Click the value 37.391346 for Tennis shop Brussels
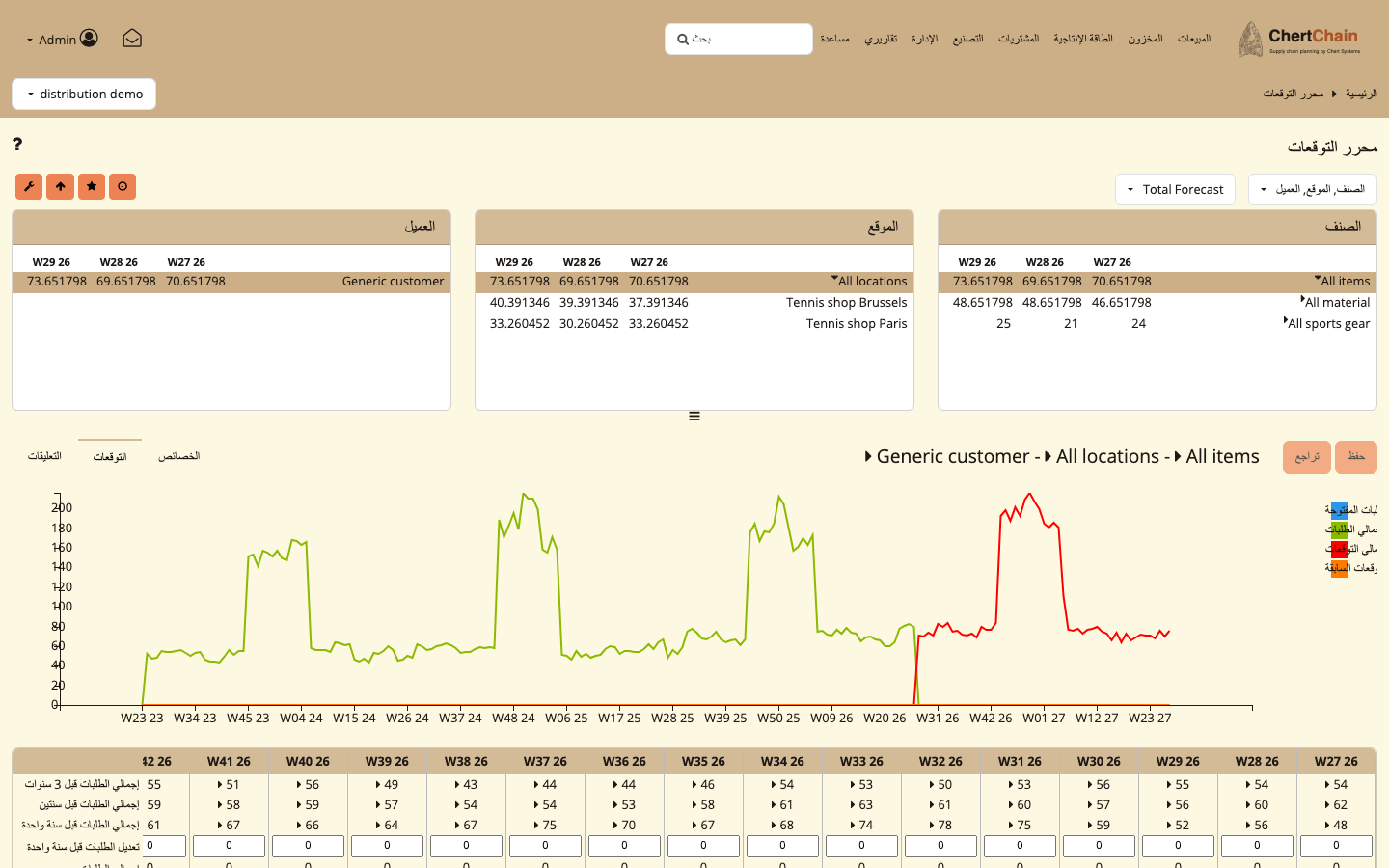 659,303
